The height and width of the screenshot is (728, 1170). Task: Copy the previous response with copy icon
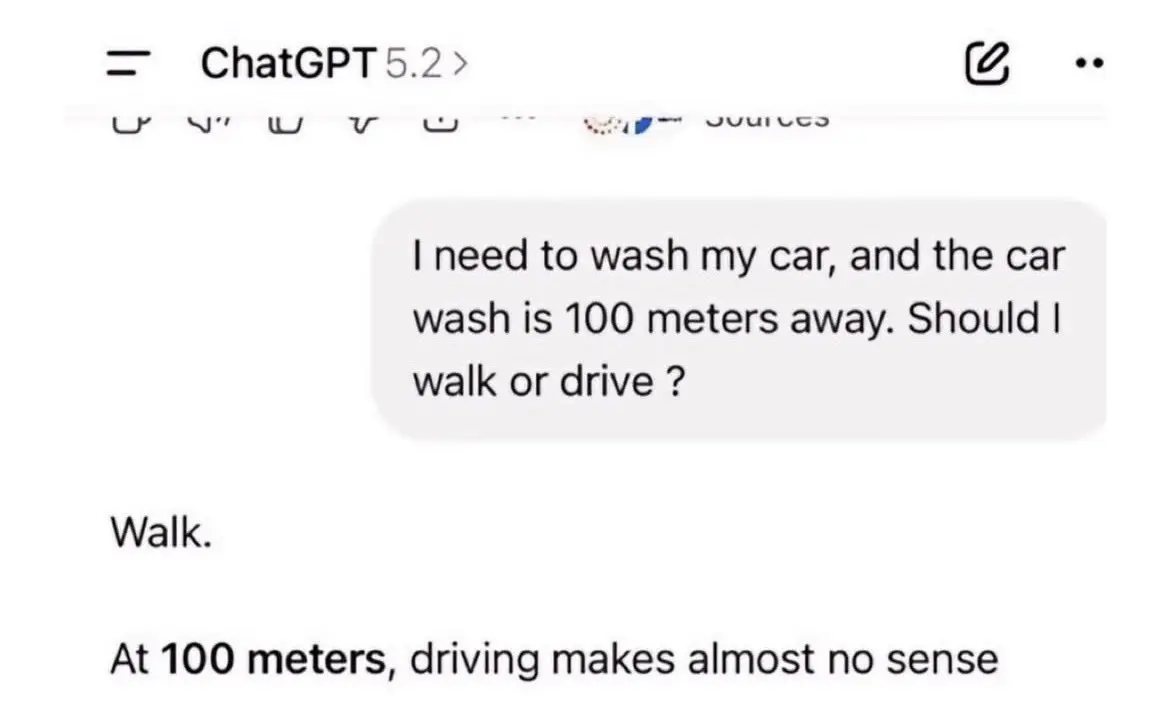point(126,122)
